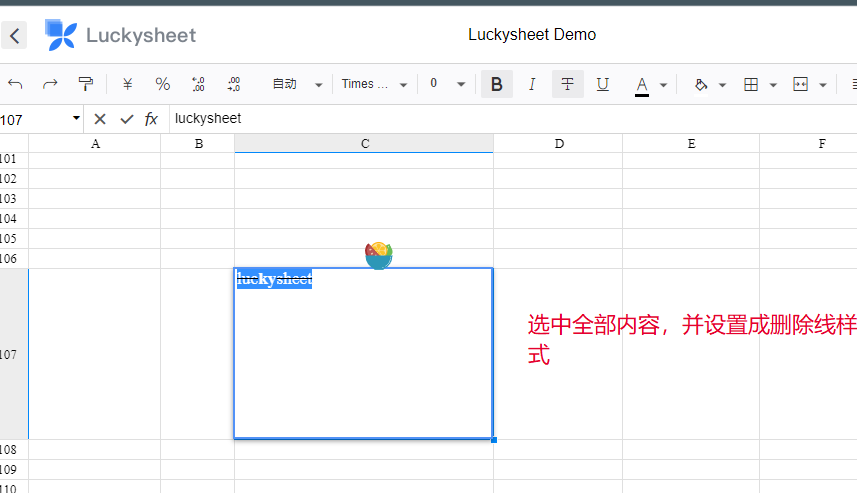Merge the selected cells
Viewport: 857px width, 493px height.
click(800, 84)
